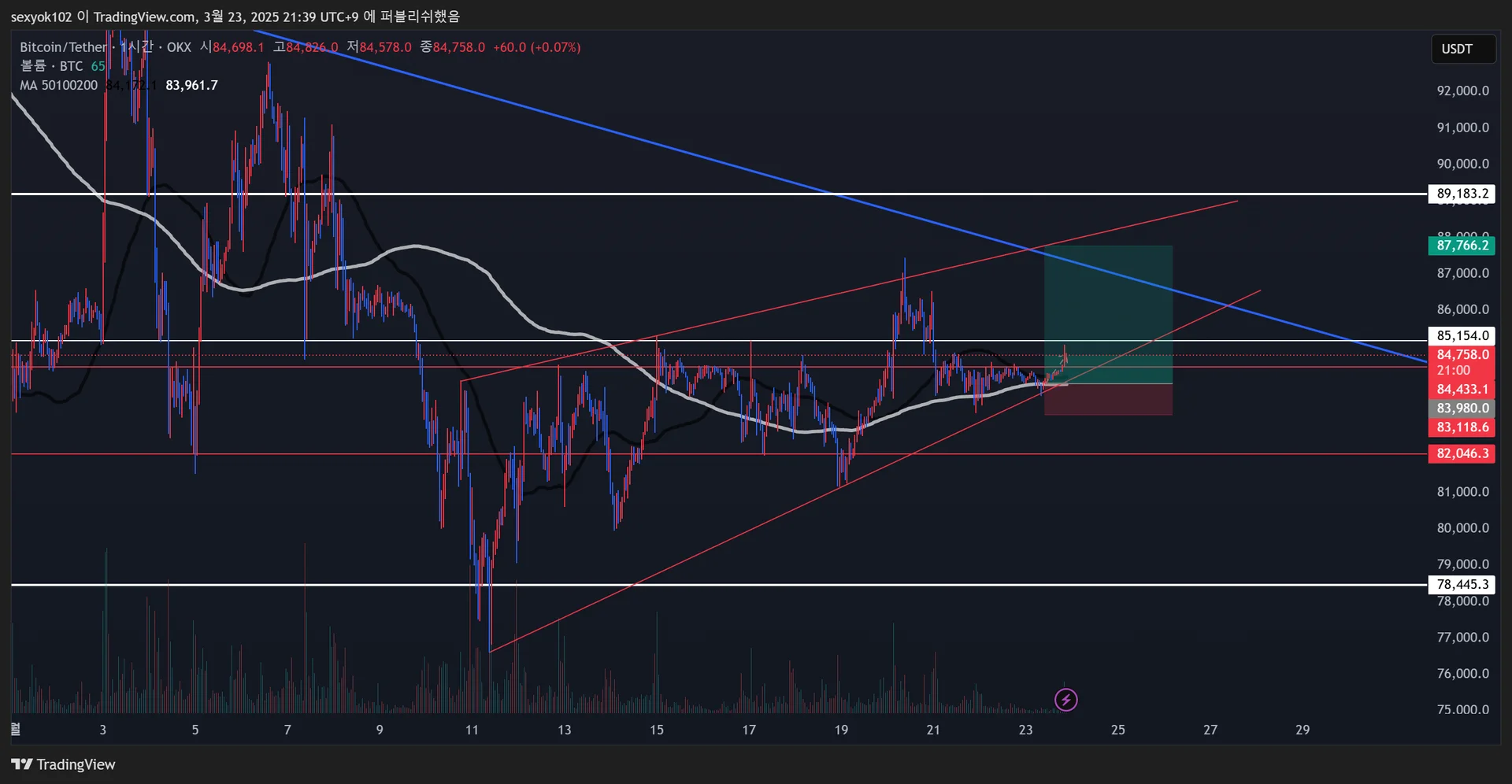1512x784 pixels.
Task: Click the purple lightning bolt event icon
Action: tap(1065, 700)
